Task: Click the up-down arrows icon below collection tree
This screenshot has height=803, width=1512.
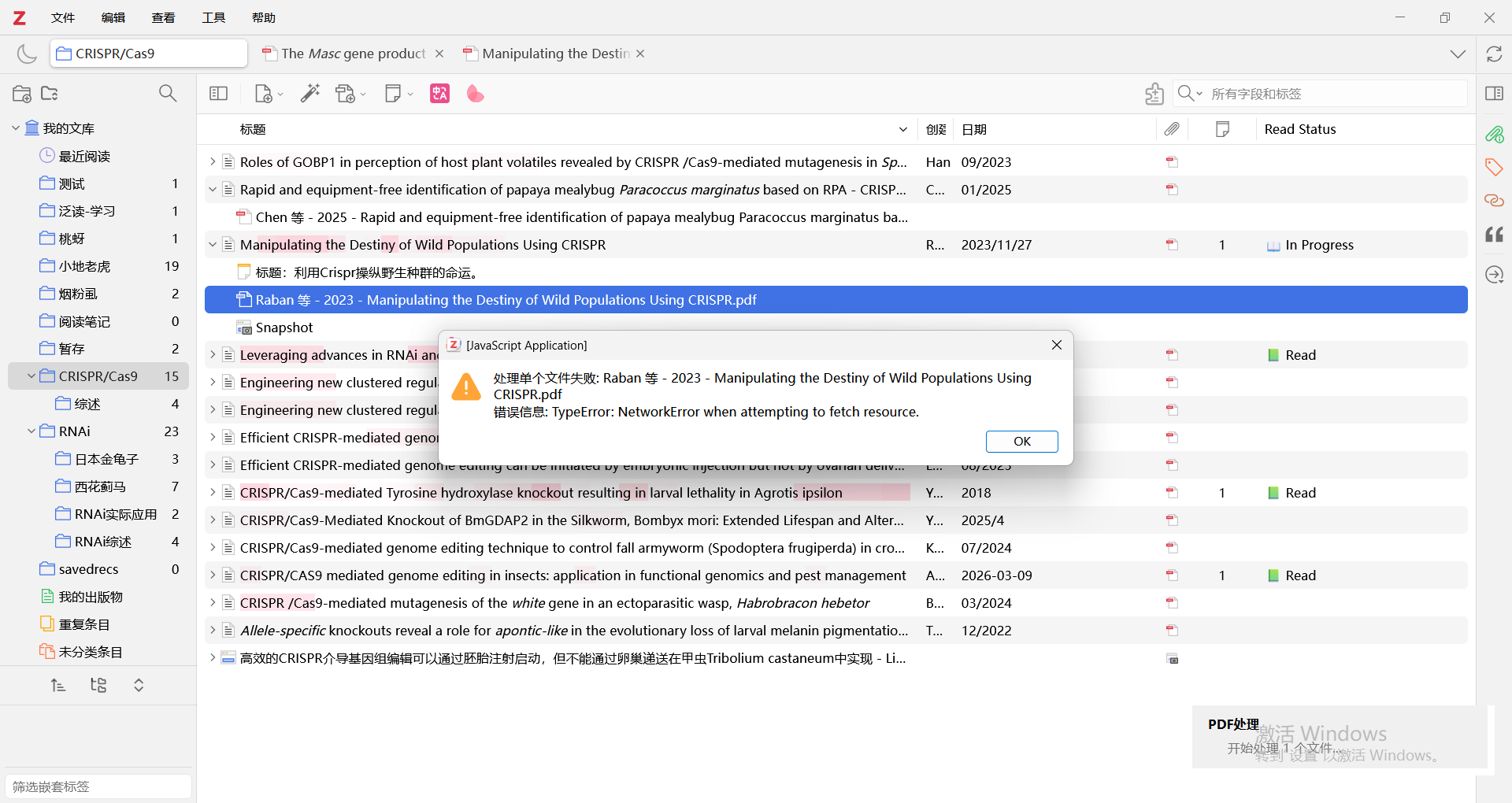Action: [139, 685]
